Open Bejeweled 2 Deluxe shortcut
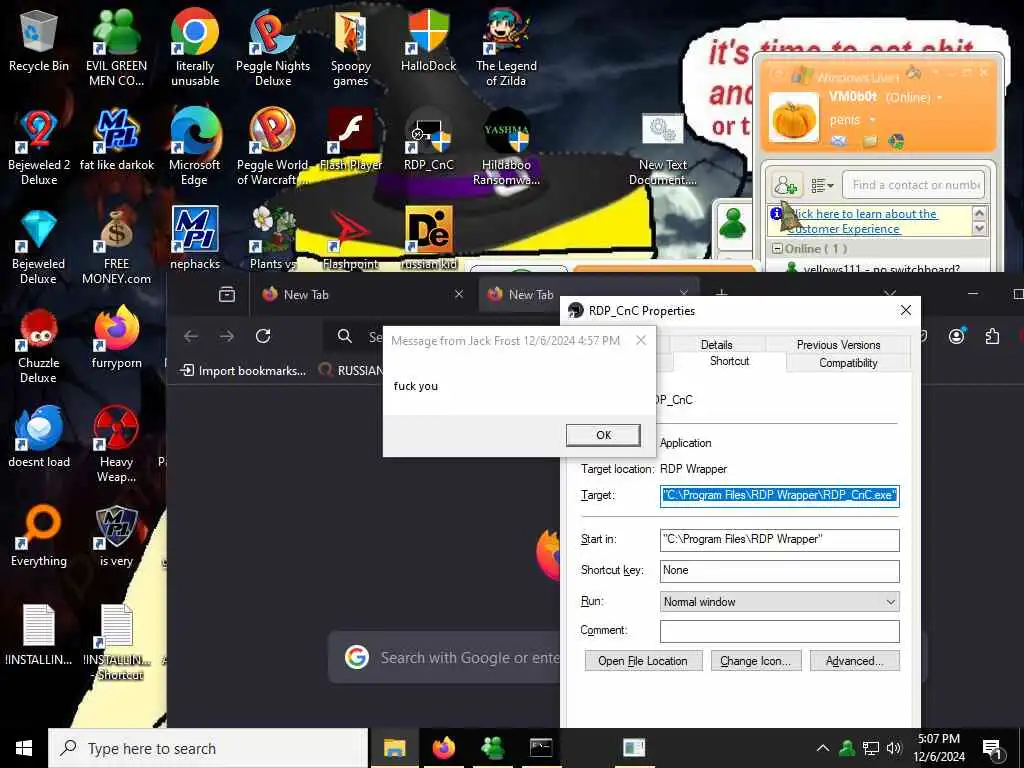1024x768 pixels. 39,147
